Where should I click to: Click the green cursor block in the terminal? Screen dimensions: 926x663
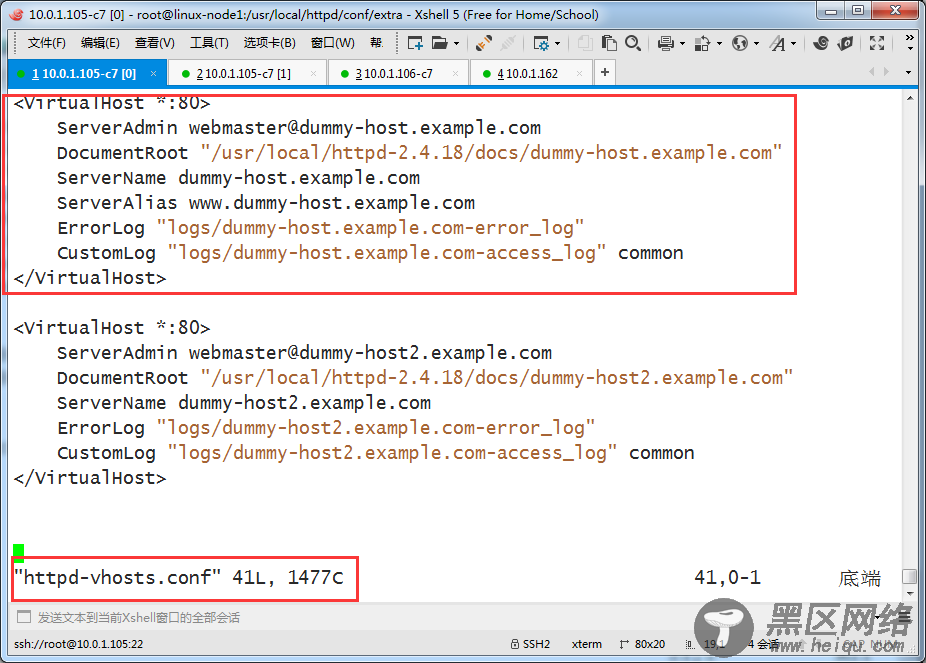pos(19,553)
